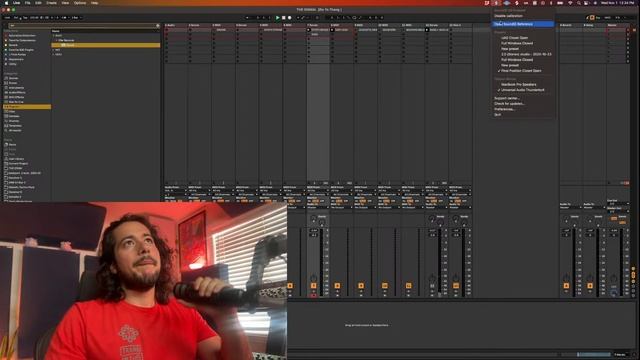Open User Library under Places
The width and height of the screenshot is (640, 360).
point(16,159)
